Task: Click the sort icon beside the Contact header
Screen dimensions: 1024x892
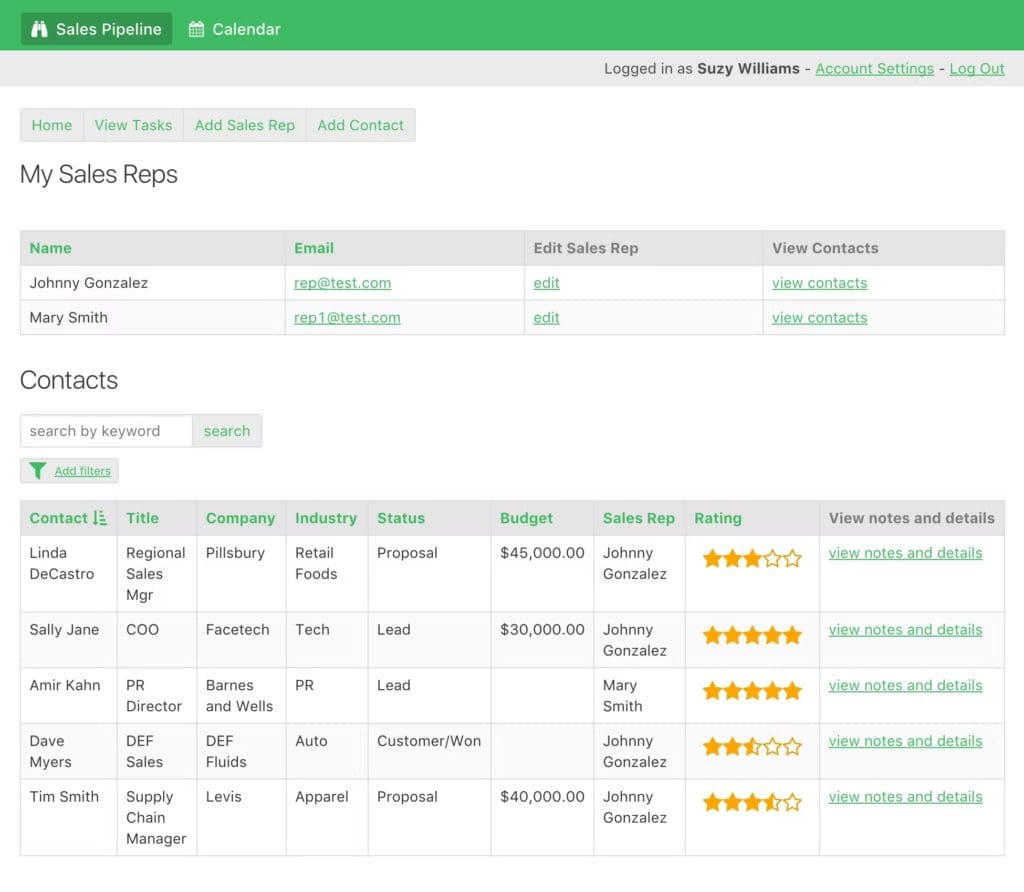Action: (101, 518)
